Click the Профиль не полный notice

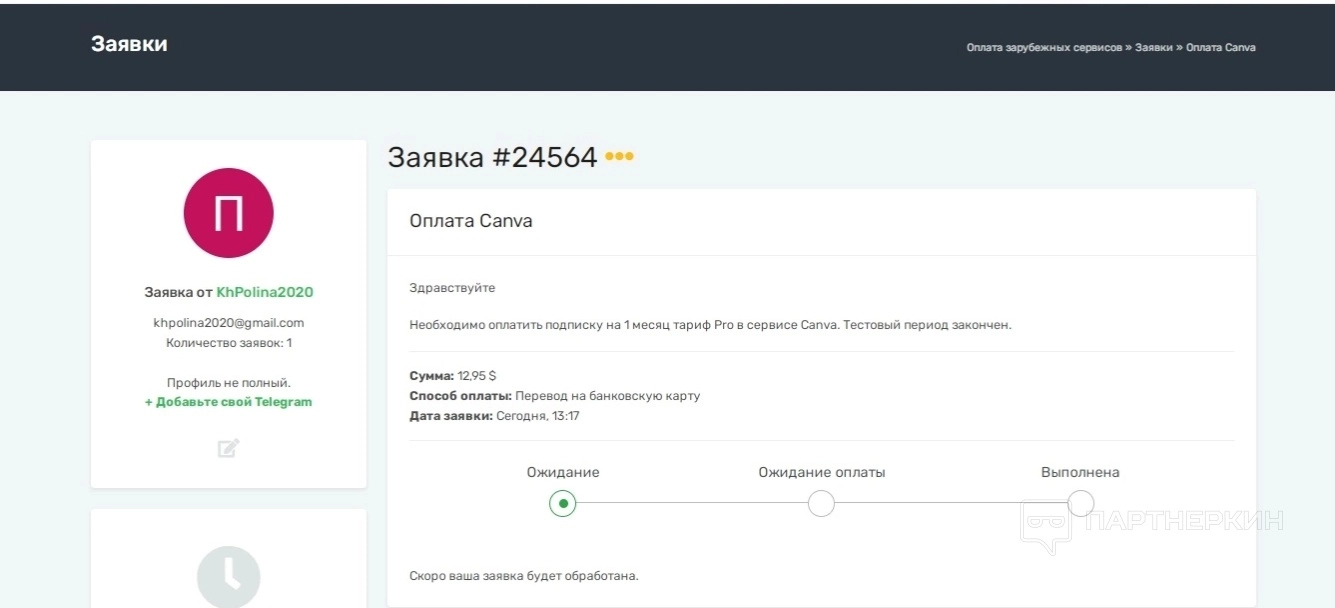pos(229,383)
